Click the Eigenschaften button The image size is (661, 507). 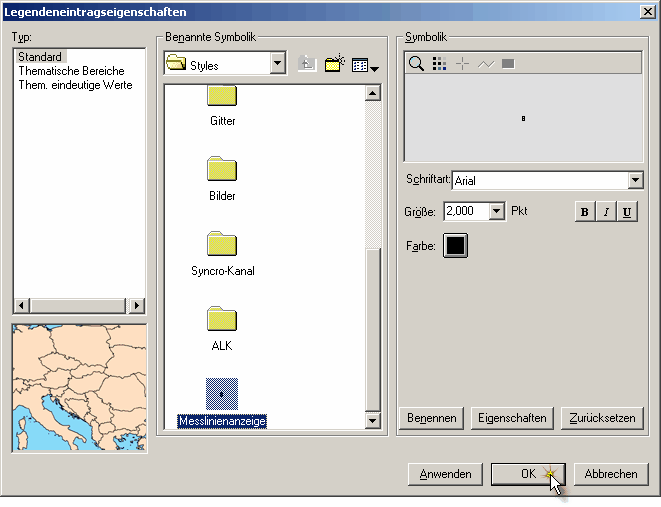pos(511,418)
